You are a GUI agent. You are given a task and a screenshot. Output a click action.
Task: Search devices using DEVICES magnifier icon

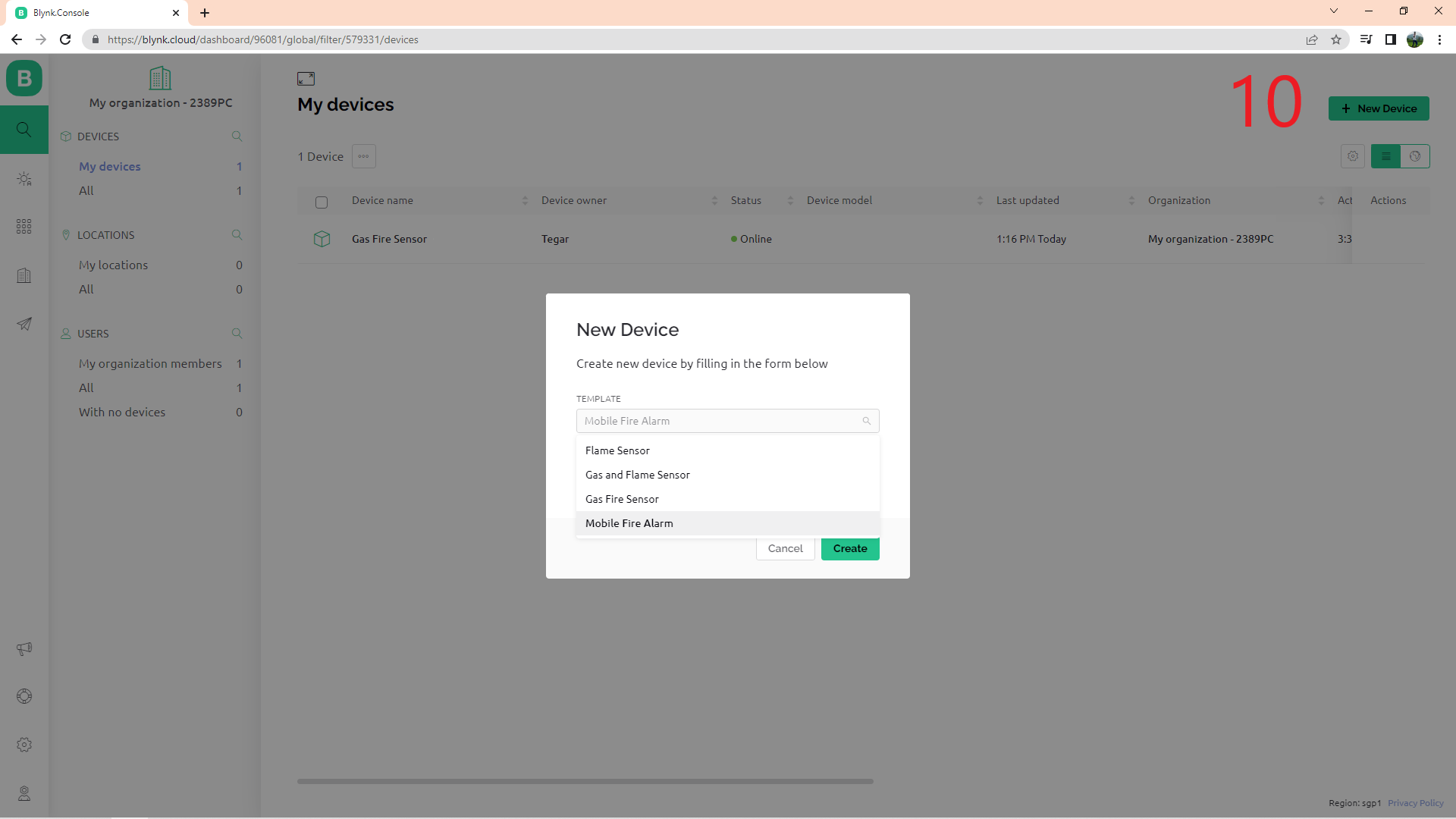[x=237, y=136]
